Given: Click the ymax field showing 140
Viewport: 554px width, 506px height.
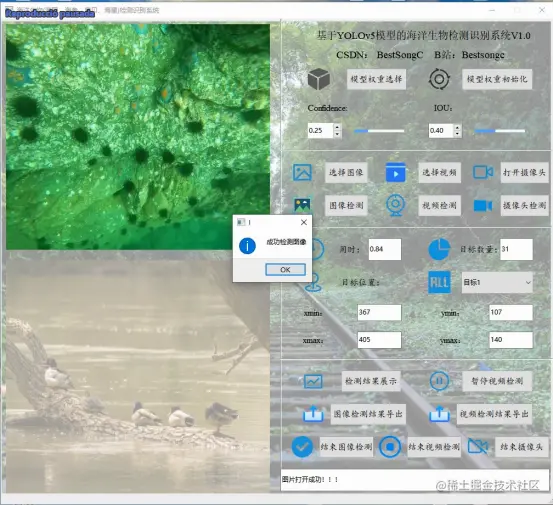Looking at the screenshot, I should point(511,340).
